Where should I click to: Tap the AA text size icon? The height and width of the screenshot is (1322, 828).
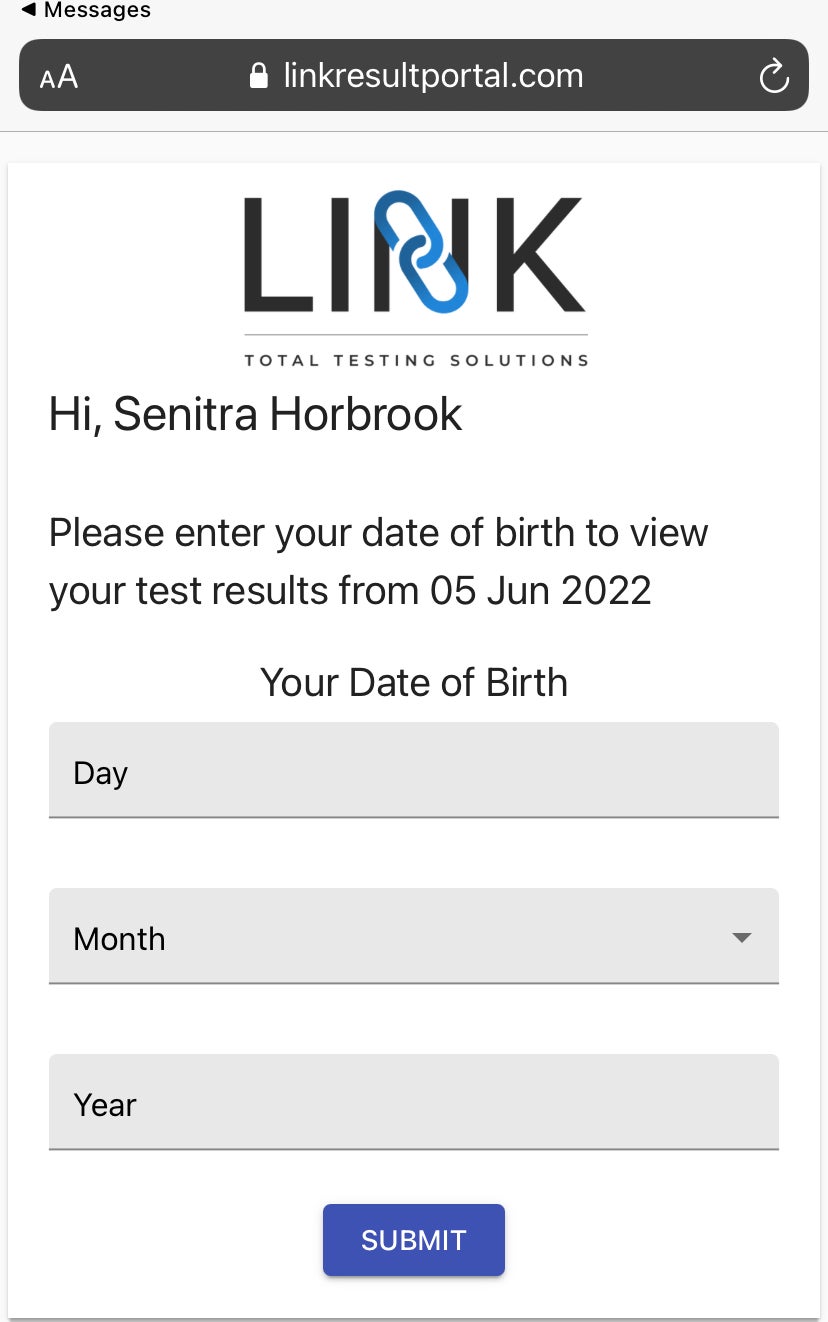[x=57, y=75]
